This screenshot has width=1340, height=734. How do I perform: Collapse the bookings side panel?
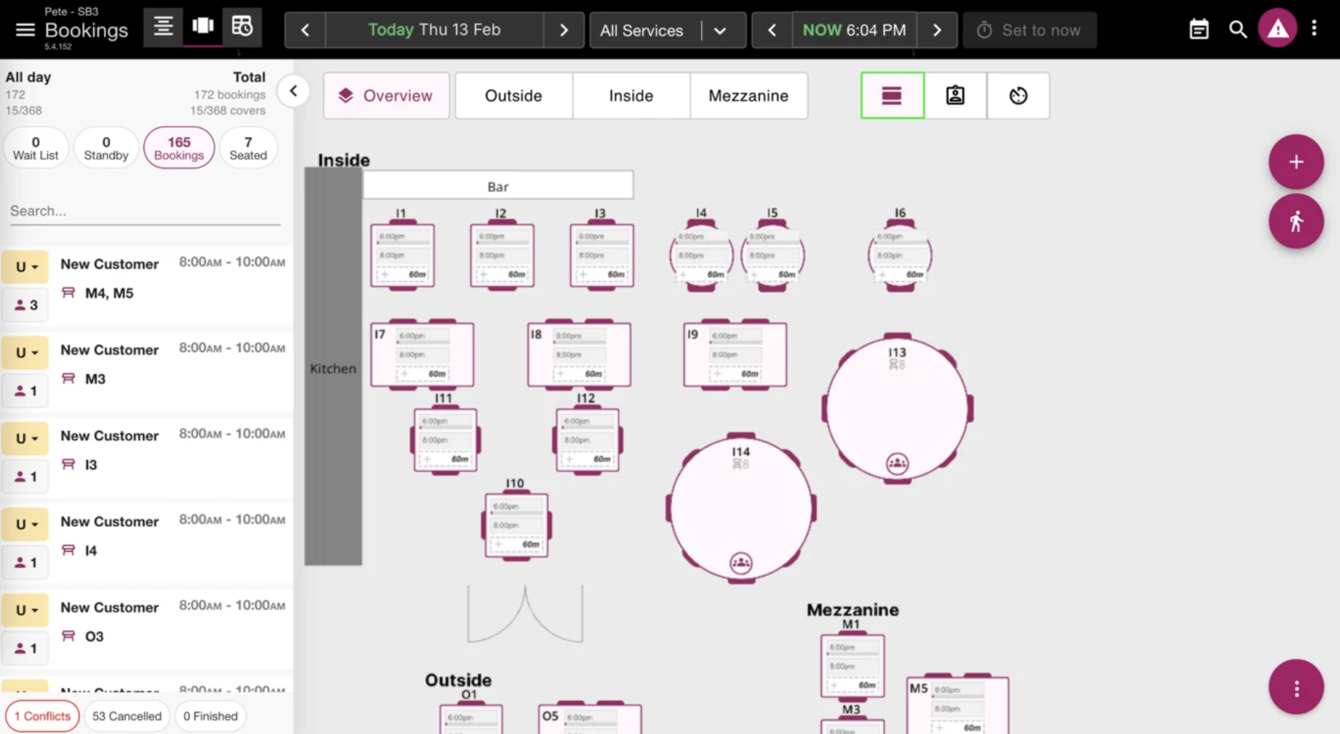tap(293, 91)
